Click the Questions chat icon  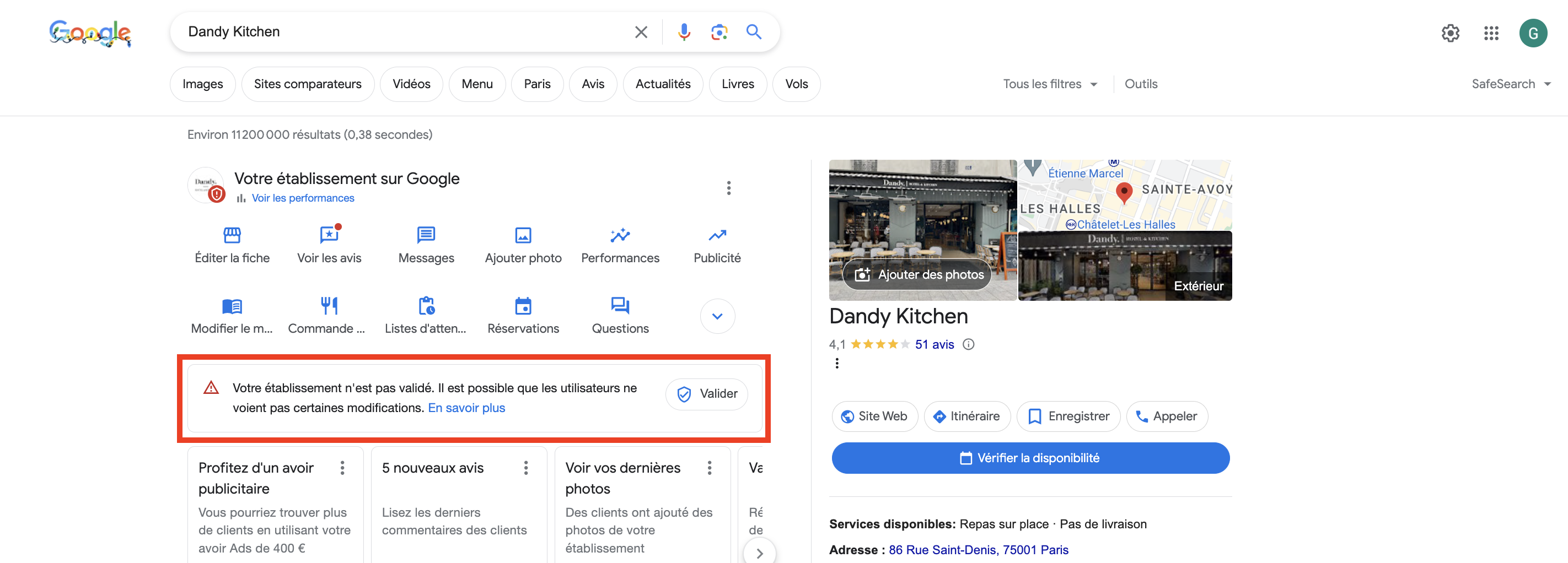[x=620, y=306]
